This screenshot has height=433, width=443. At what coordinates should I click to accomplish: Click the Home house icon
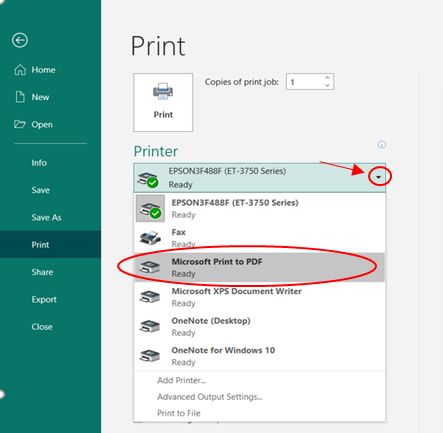tap(20, 70)
